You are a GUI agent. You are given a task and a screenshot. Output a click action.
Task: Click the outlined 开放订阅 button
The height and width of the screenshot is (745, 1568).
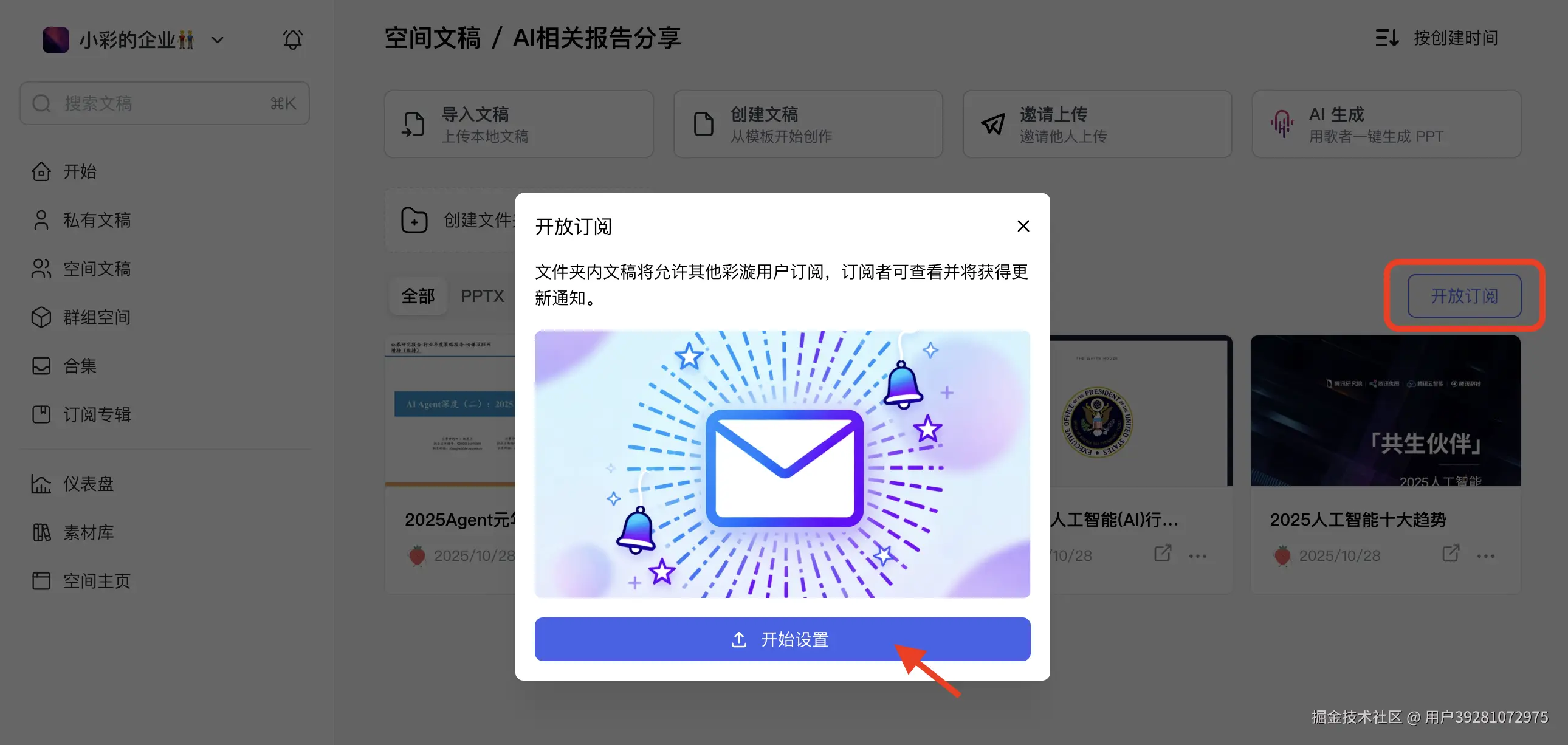click(1464, 296)
